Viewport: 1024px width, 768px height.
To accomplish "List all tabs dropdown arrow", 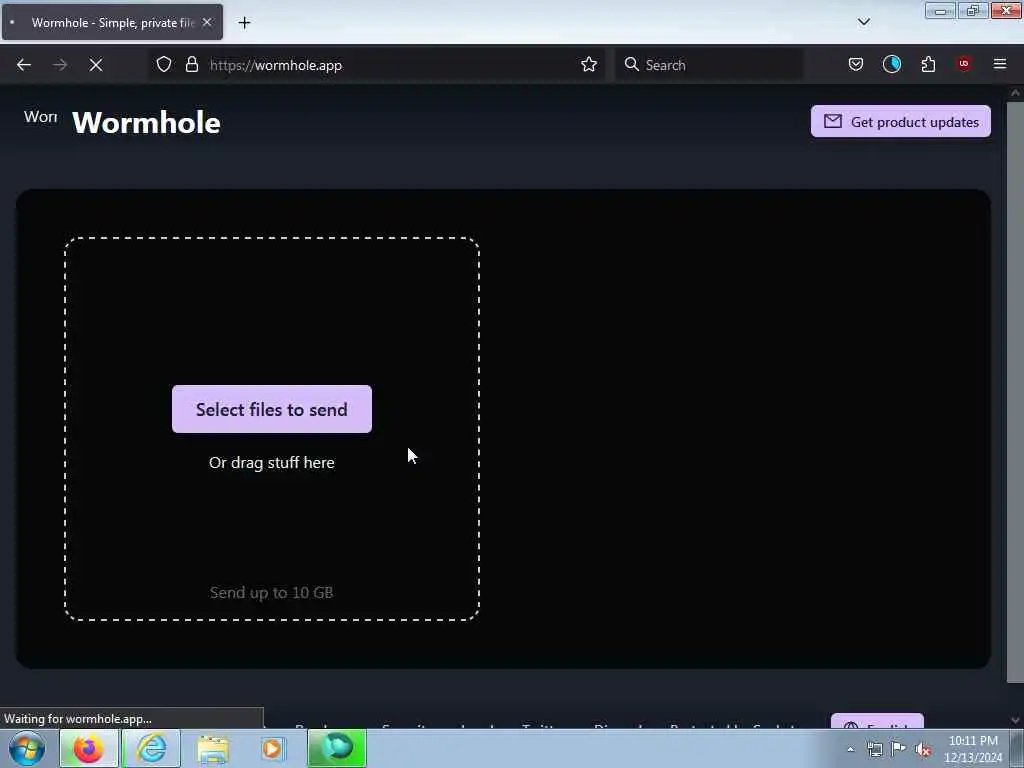I will [x=863, y=22].
